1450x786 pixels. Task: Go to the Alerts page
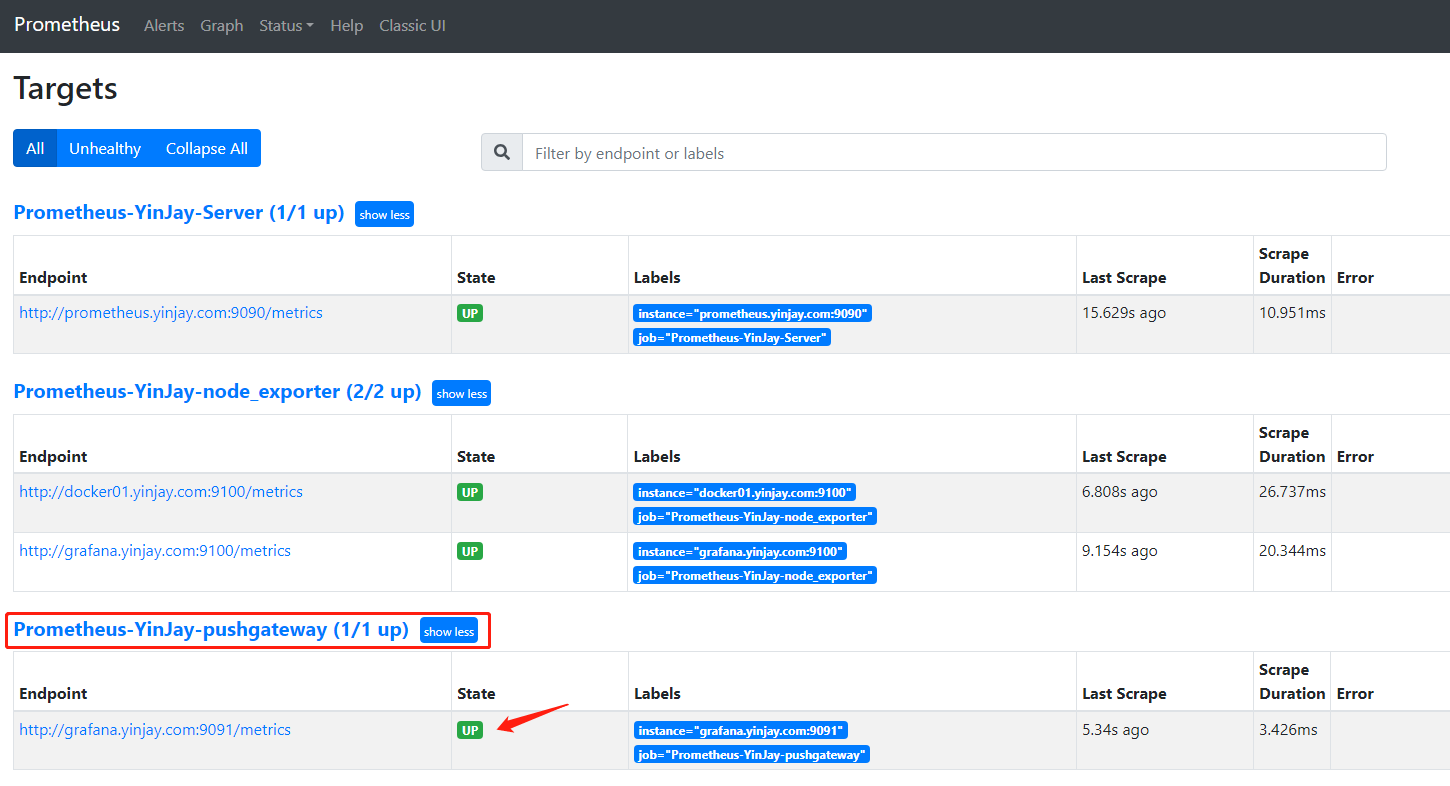164,26
